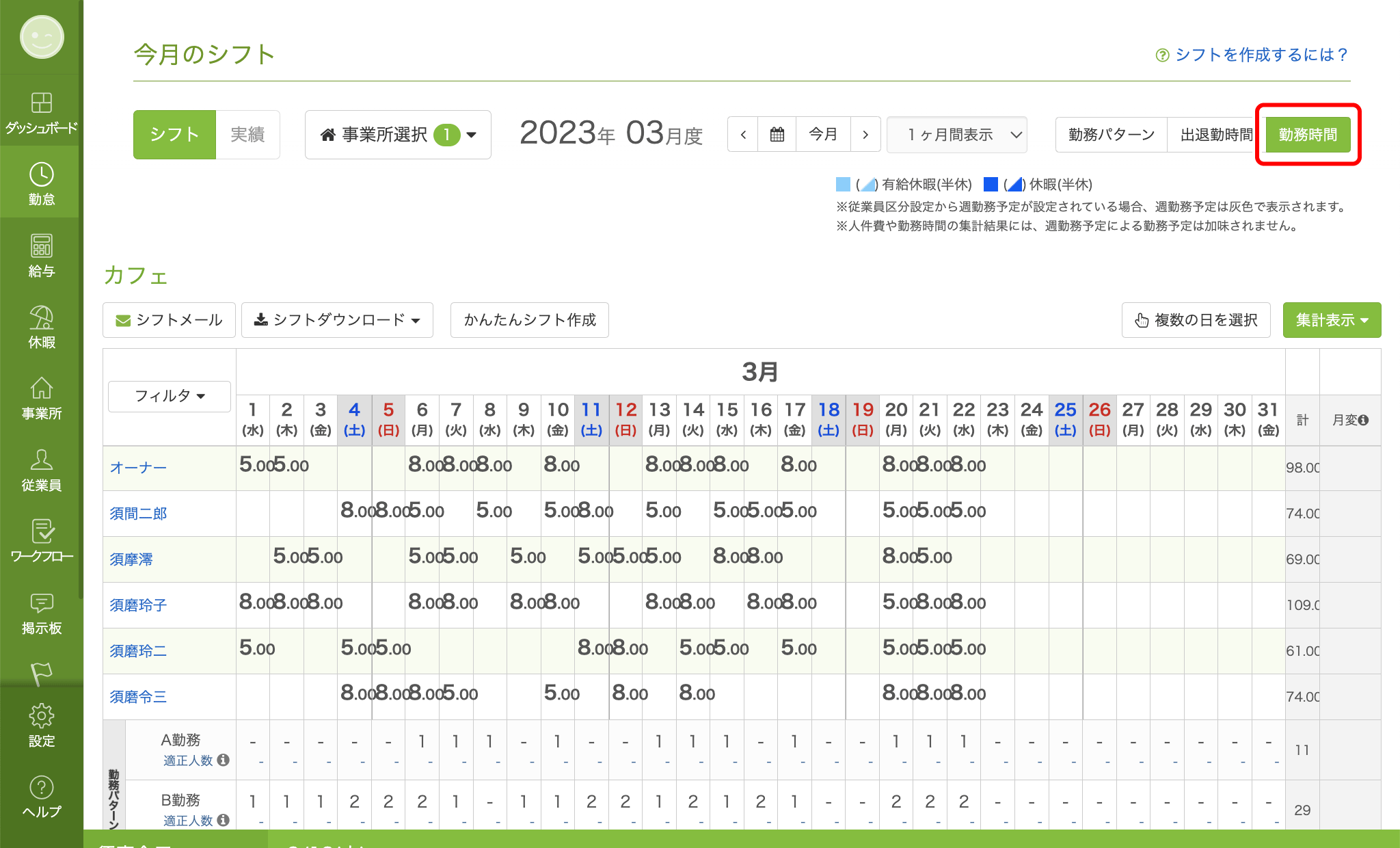Click 須磨玲二's 61.00 monthly total
Viewport: 1400px width, 848px height.
[x=1302, y=651]
